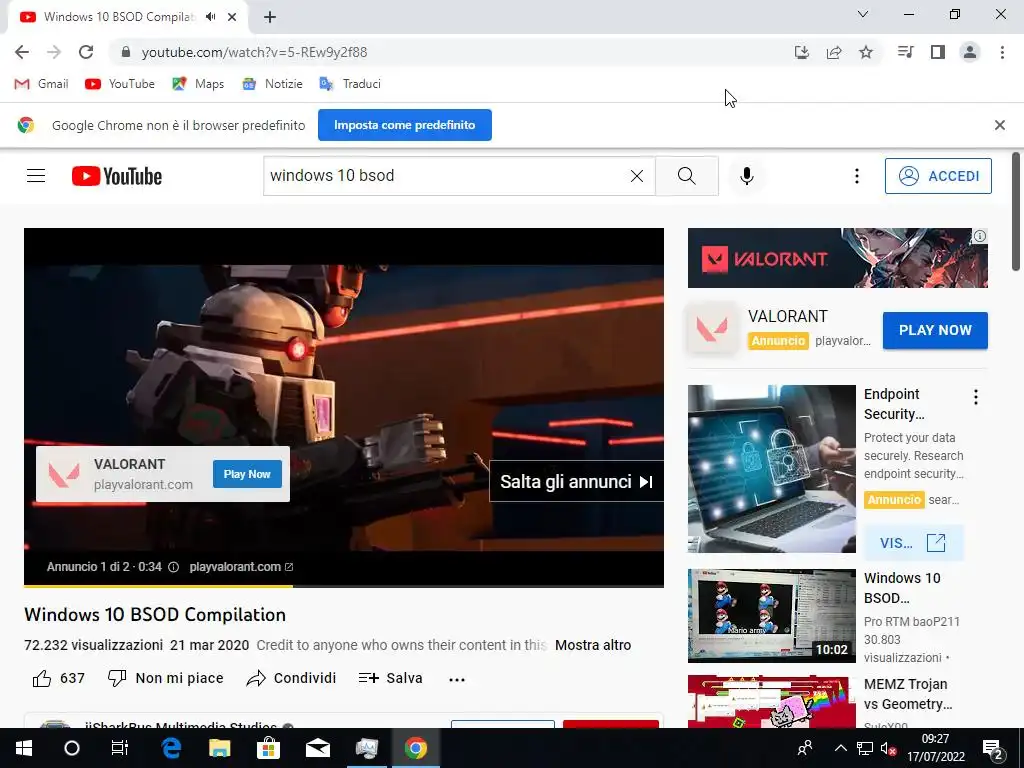
Task: Dismiss the default browser infobar
Action: [999, 125]
